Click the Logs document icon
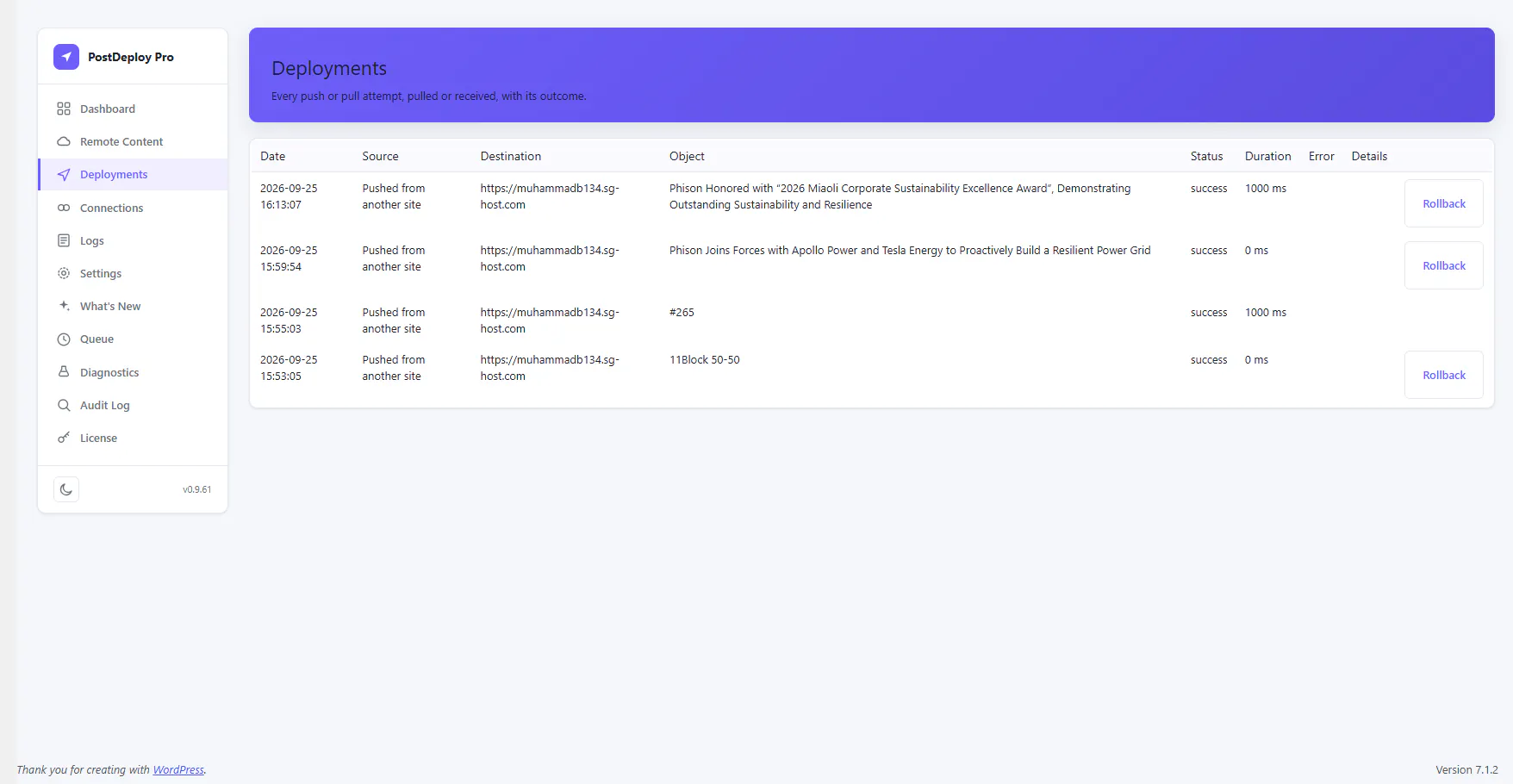The image size is (1513, 784). point(64,240)
